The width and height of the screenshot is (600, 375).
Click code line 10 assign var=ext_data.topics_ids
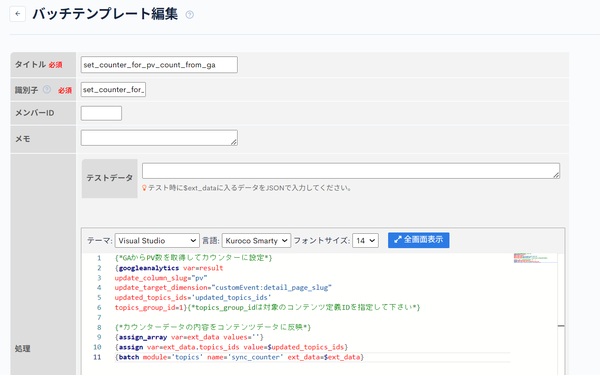point(231,347)
